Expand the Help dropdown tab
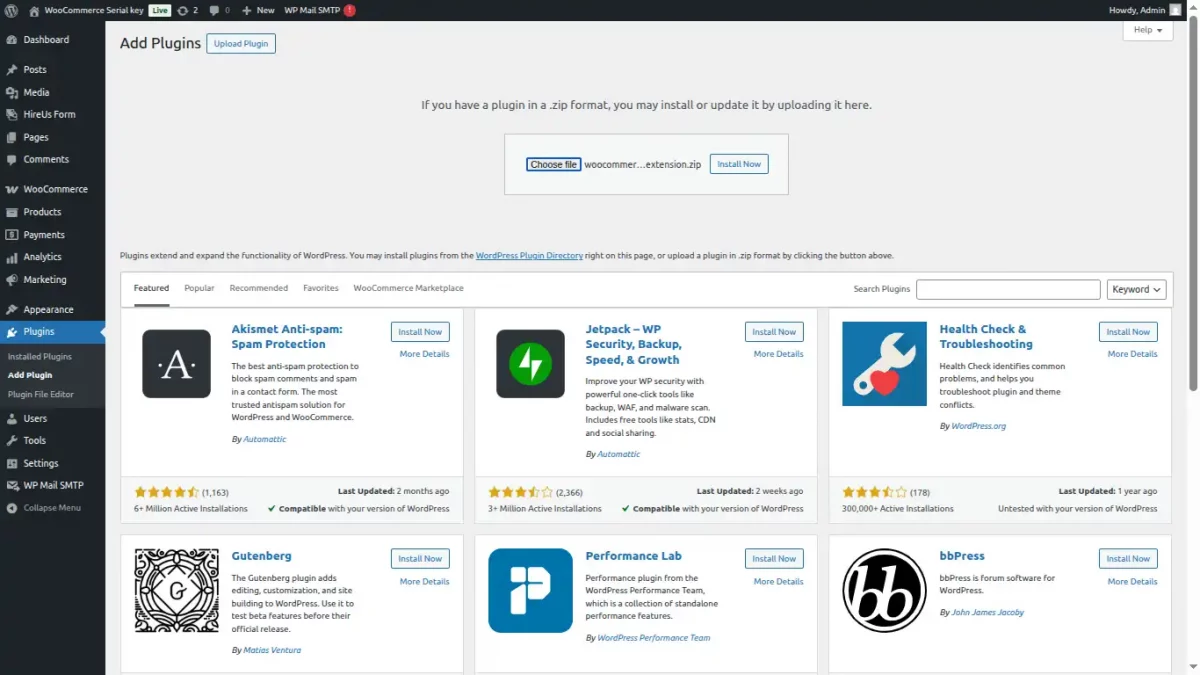Screen dimensions: 1200x675 (1148, 31)
